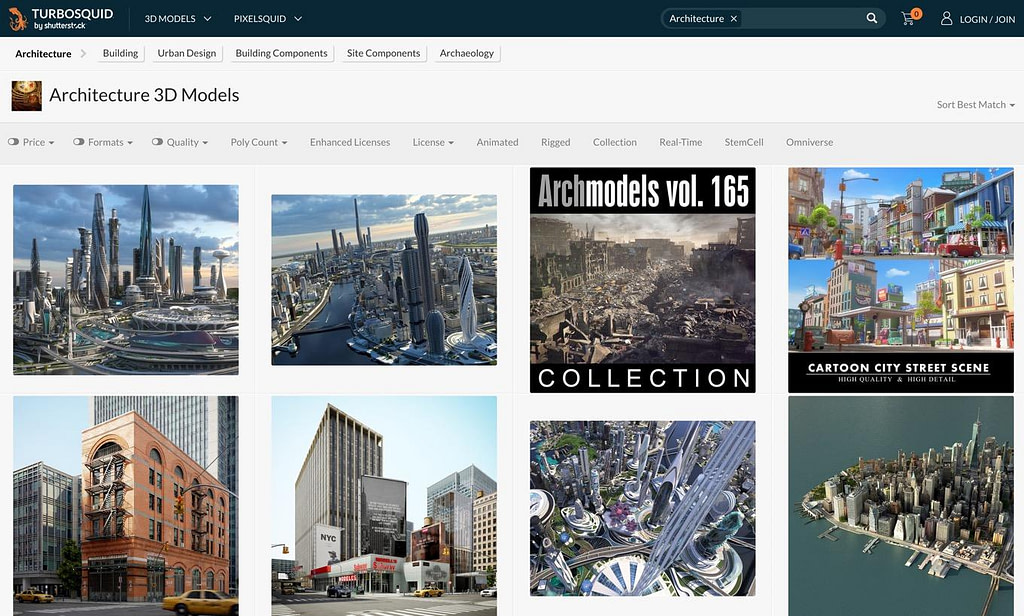Expand the Poly Count dropdown

(x=258, y=142)
